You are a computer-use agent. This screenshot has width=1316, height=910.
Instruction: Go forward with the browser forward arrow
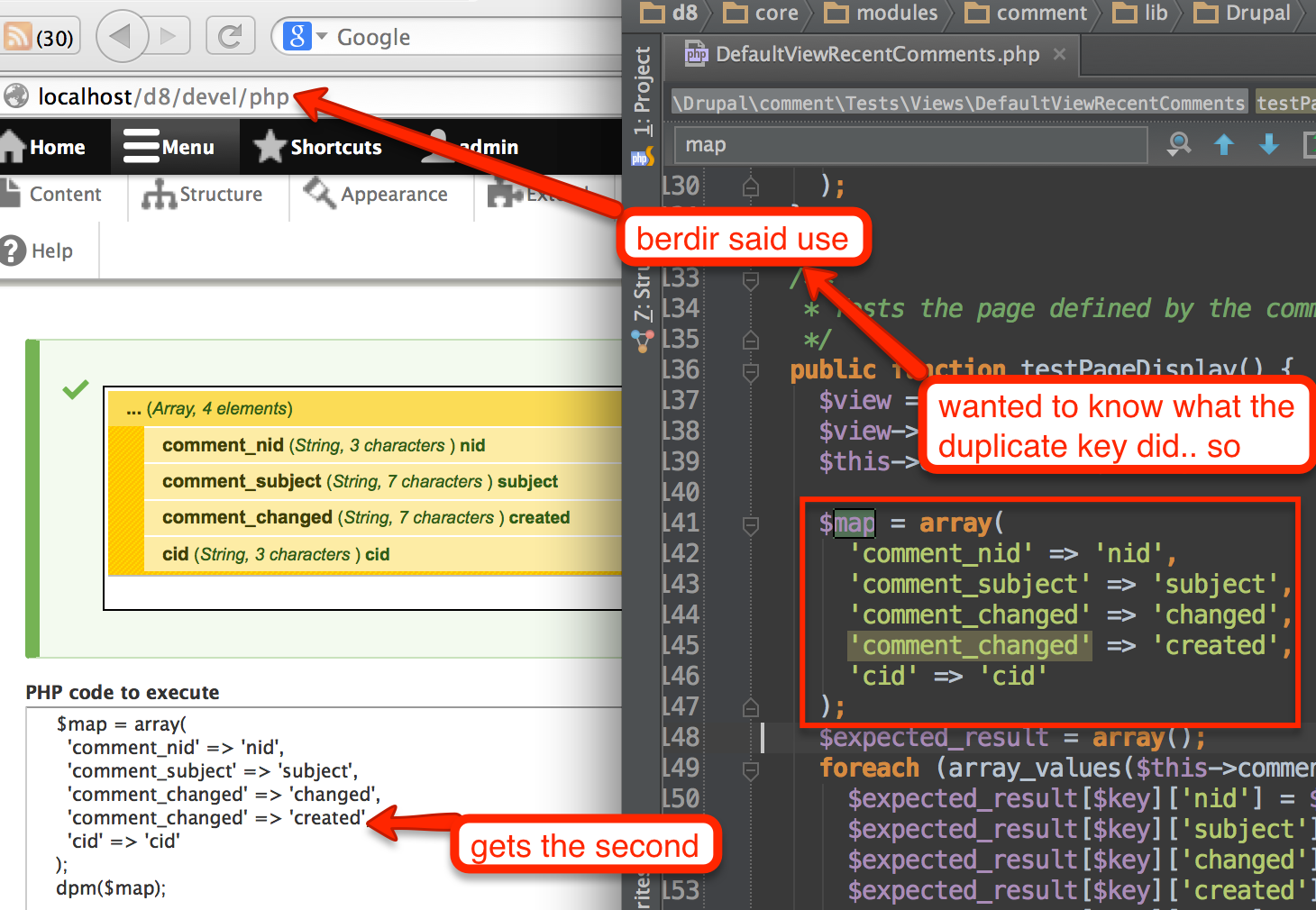(x=168, y=36)
